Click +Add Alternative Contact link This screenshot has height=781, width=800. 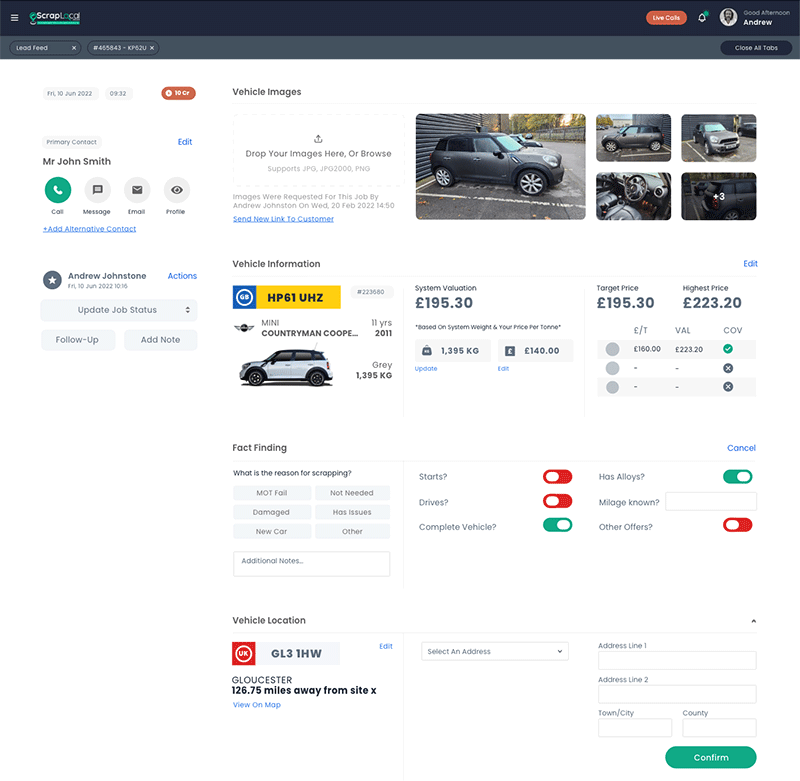click(x=90, y=229)
